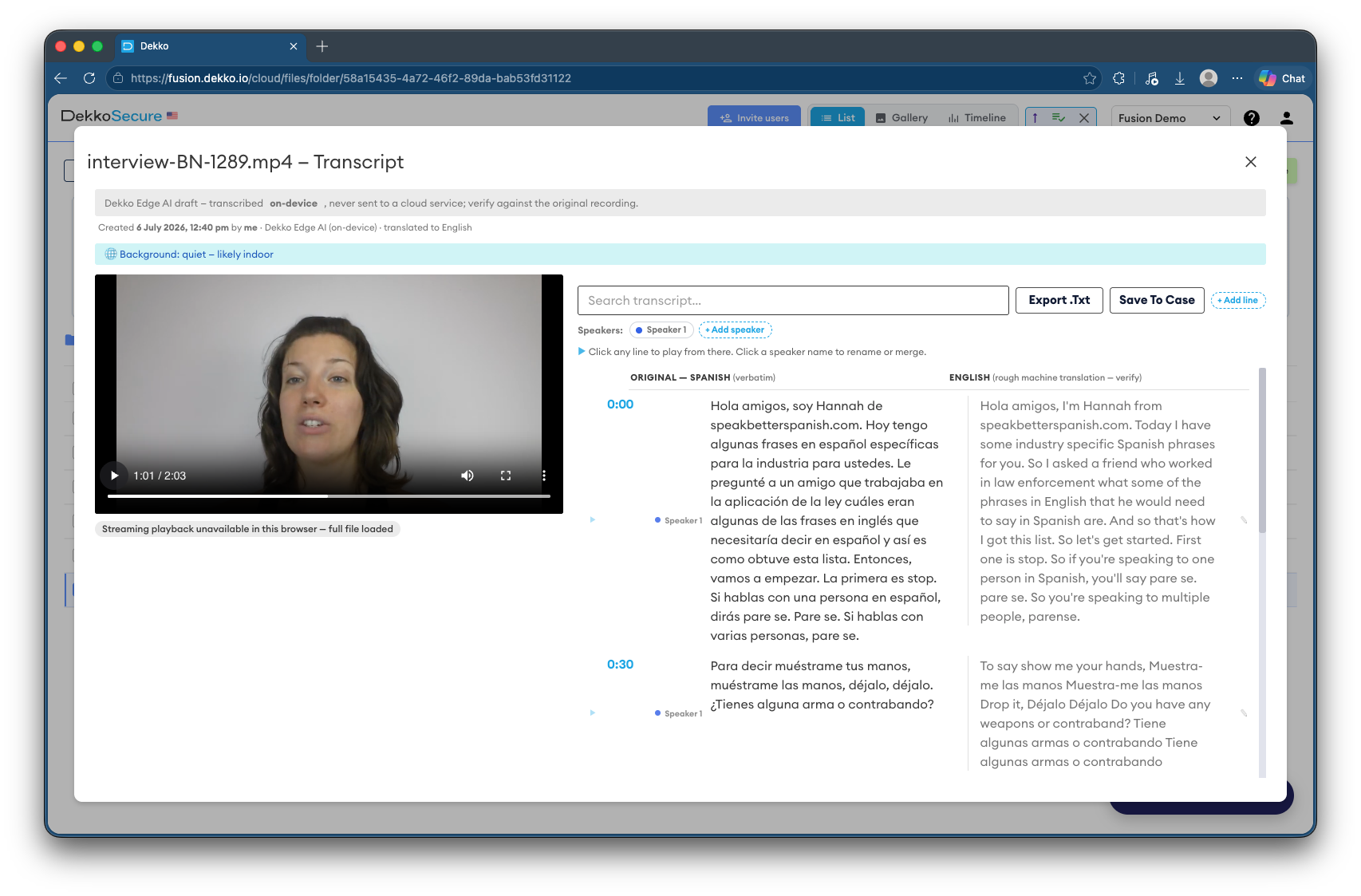Click the address bar URL
The image size is (1361, 896).
(x=351, y=78)
